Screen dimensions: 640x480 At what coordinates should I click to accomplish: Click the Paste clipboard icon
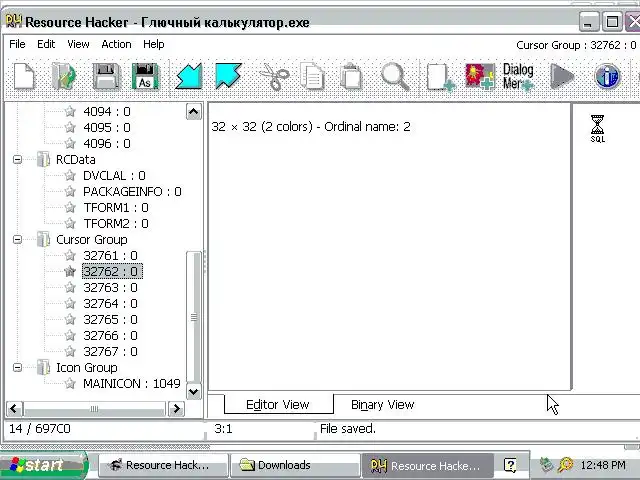point(351,76)
